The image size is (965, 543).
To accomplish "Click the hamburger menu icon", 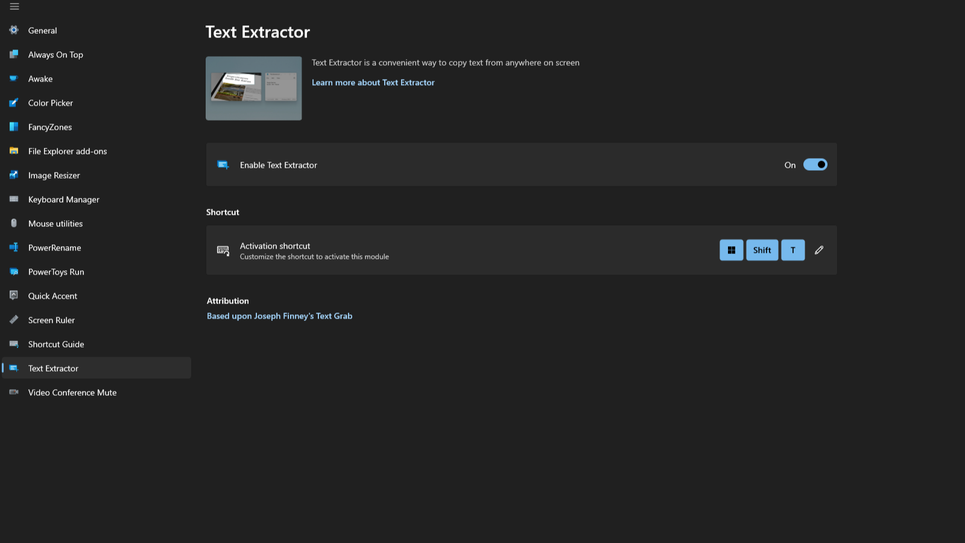I will 14,7.
